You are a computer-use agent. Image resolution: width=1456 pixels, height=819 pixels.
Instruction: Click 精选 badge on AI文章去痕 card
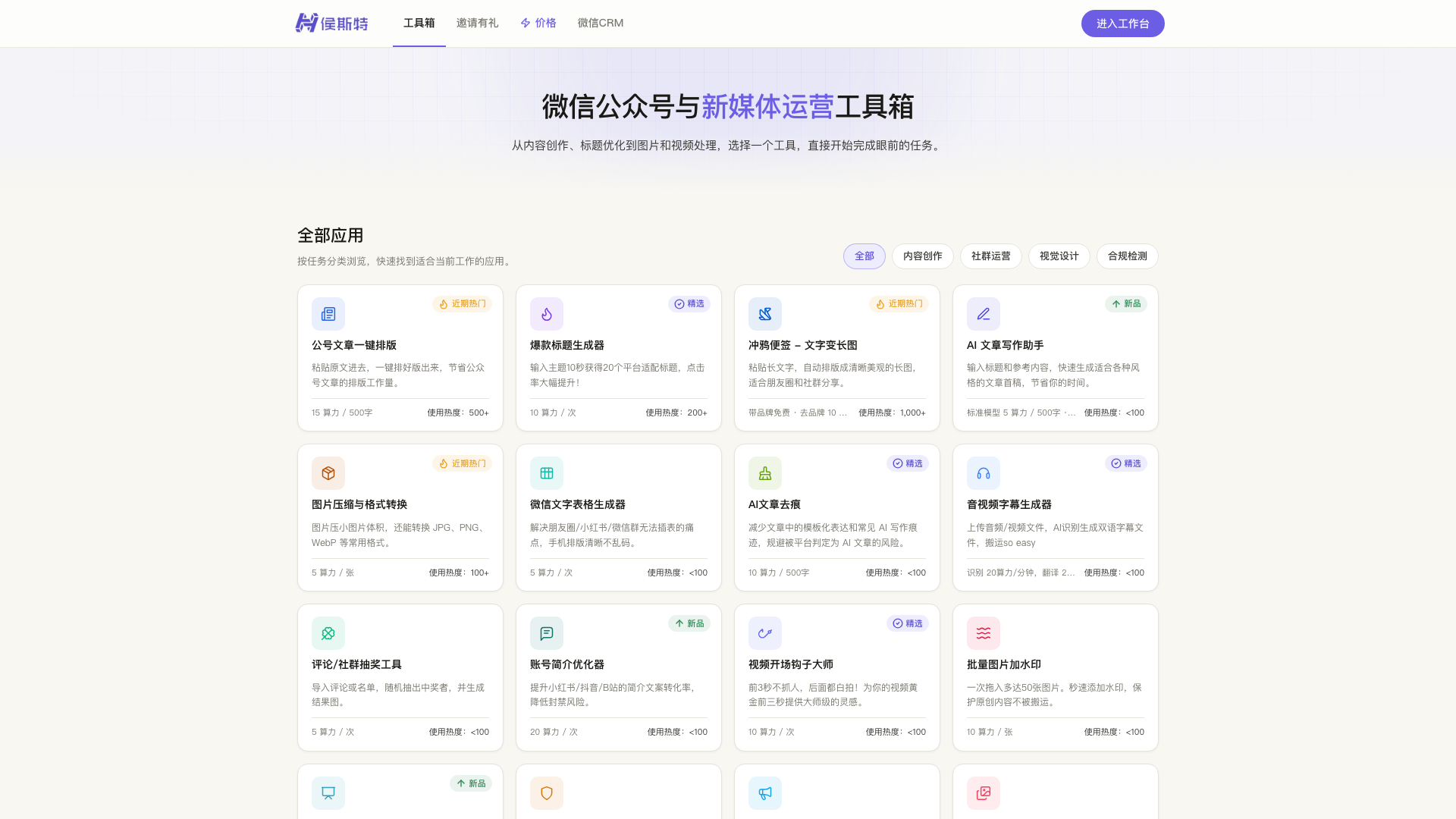pyautogui.click(x=908, y=463)
